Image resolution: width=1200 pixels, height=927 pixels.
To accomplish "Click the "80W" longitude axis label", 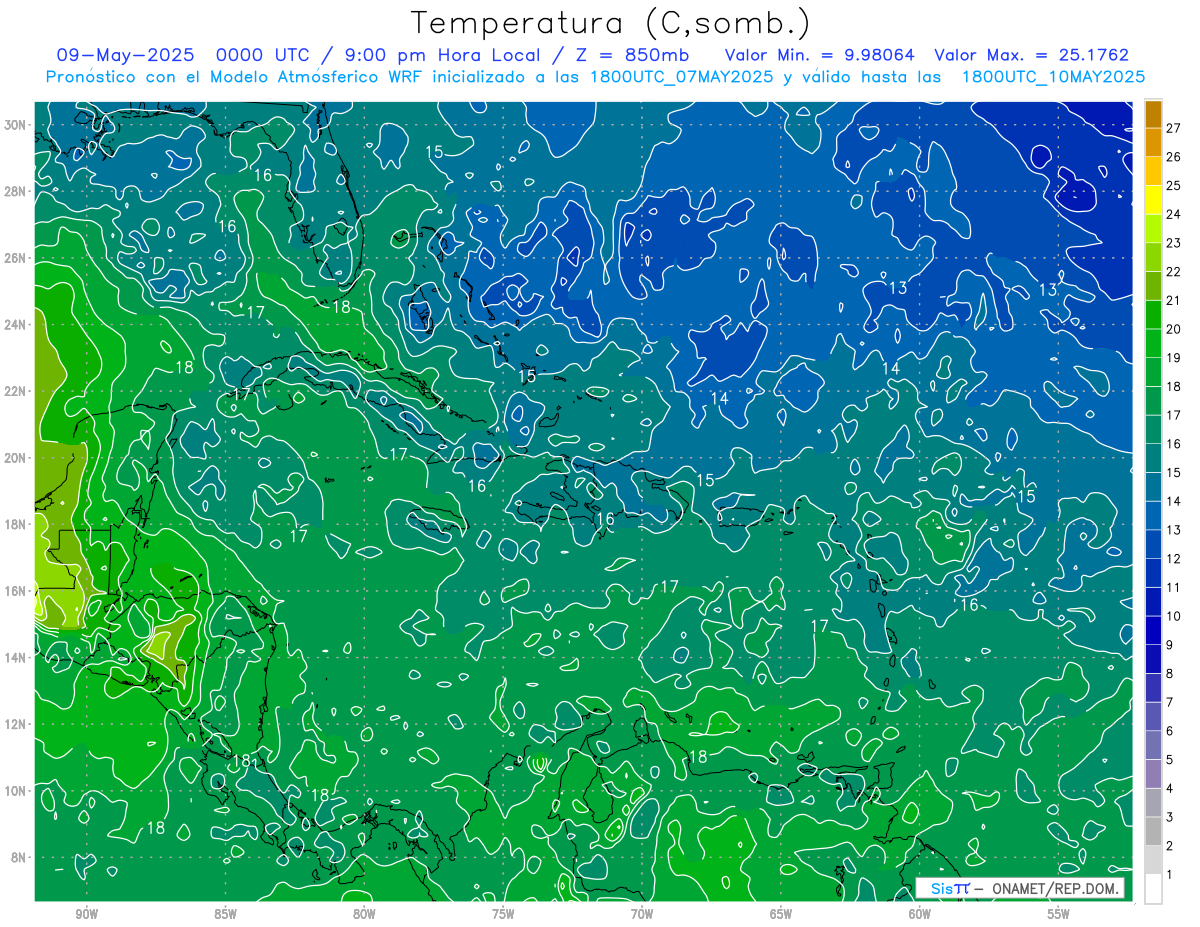I will 364,914.
